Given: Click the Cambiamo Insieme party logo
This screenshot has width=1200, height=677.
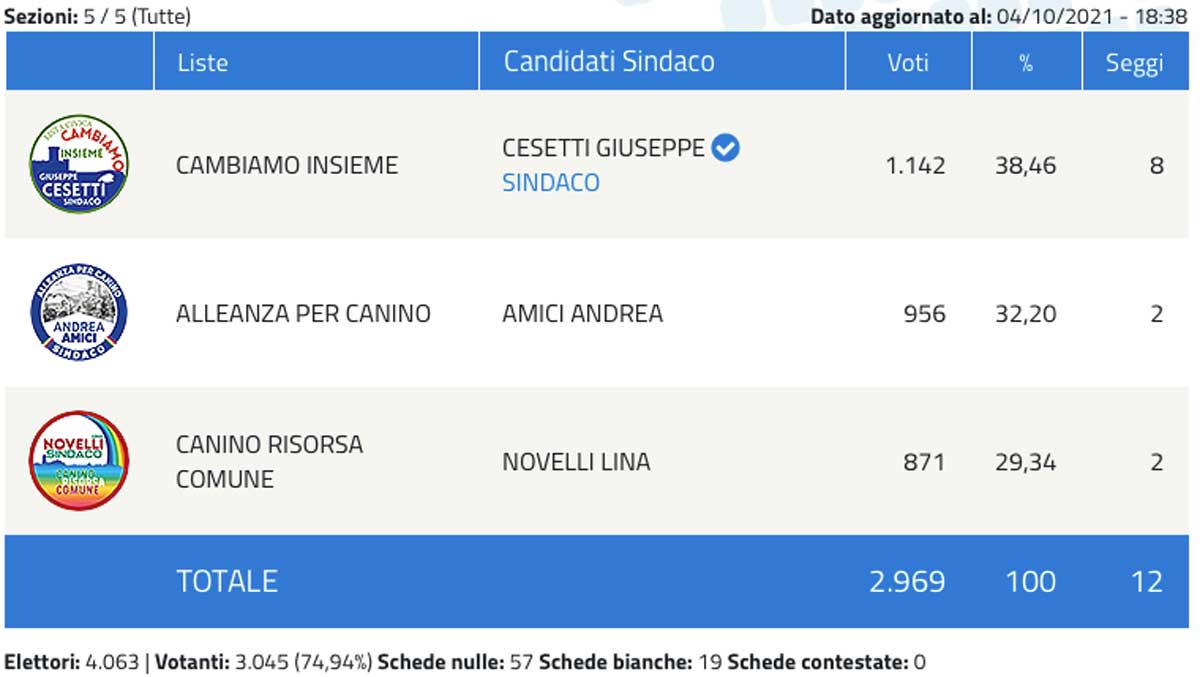Looking at the screenshot, I should pyautogui.click(x=79, y=164).
